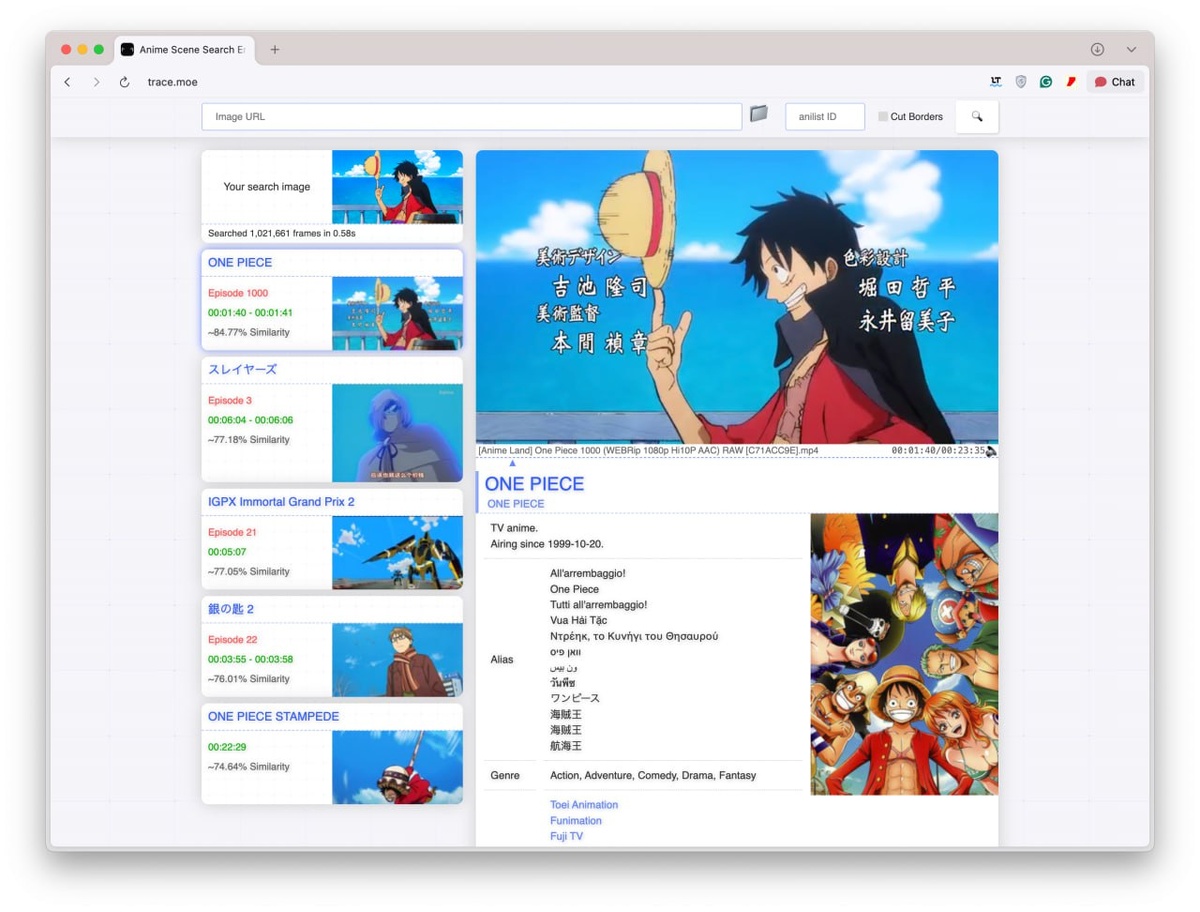Open the folder icon to upload image
Image resolution: width=1200 pixels, height=912 pixels.
[x=759, y=114]
